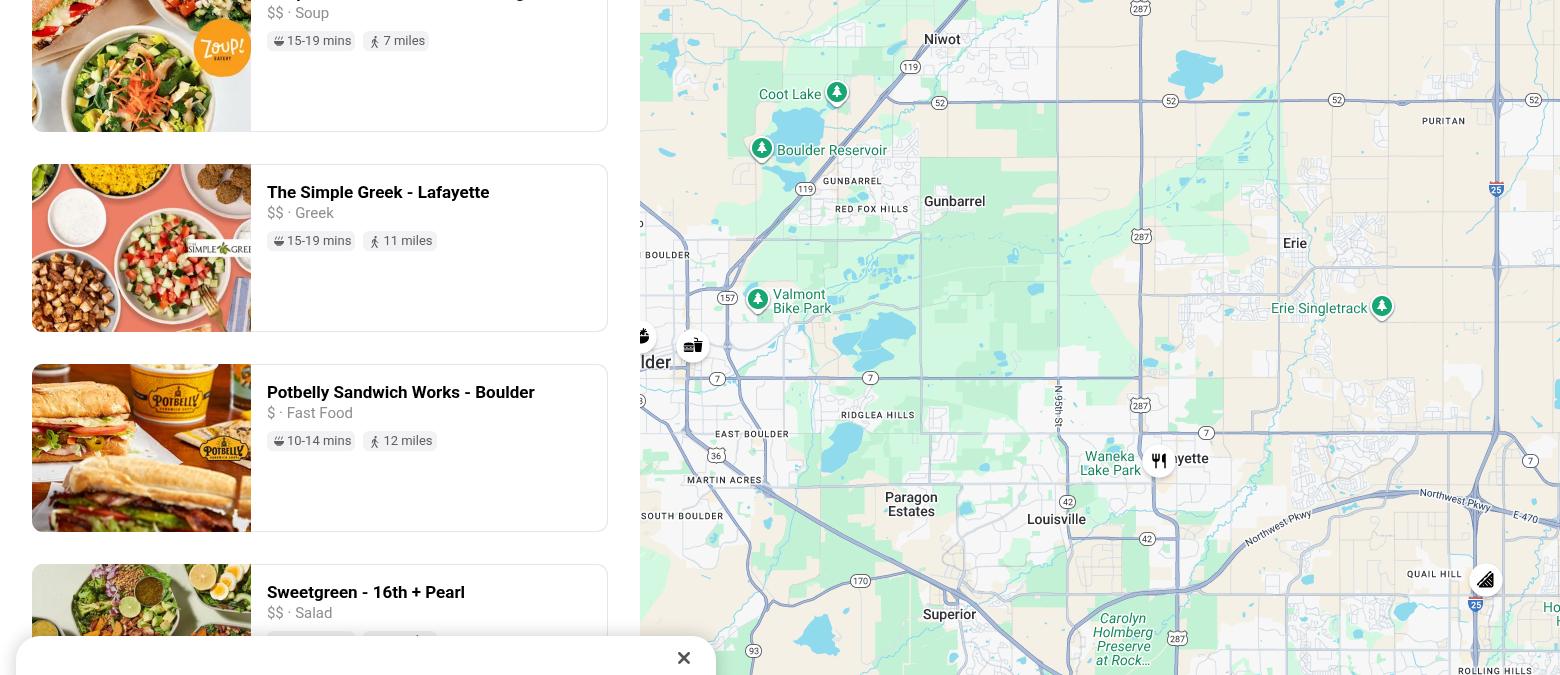Click the Puritan map label

coord(1443,121)
